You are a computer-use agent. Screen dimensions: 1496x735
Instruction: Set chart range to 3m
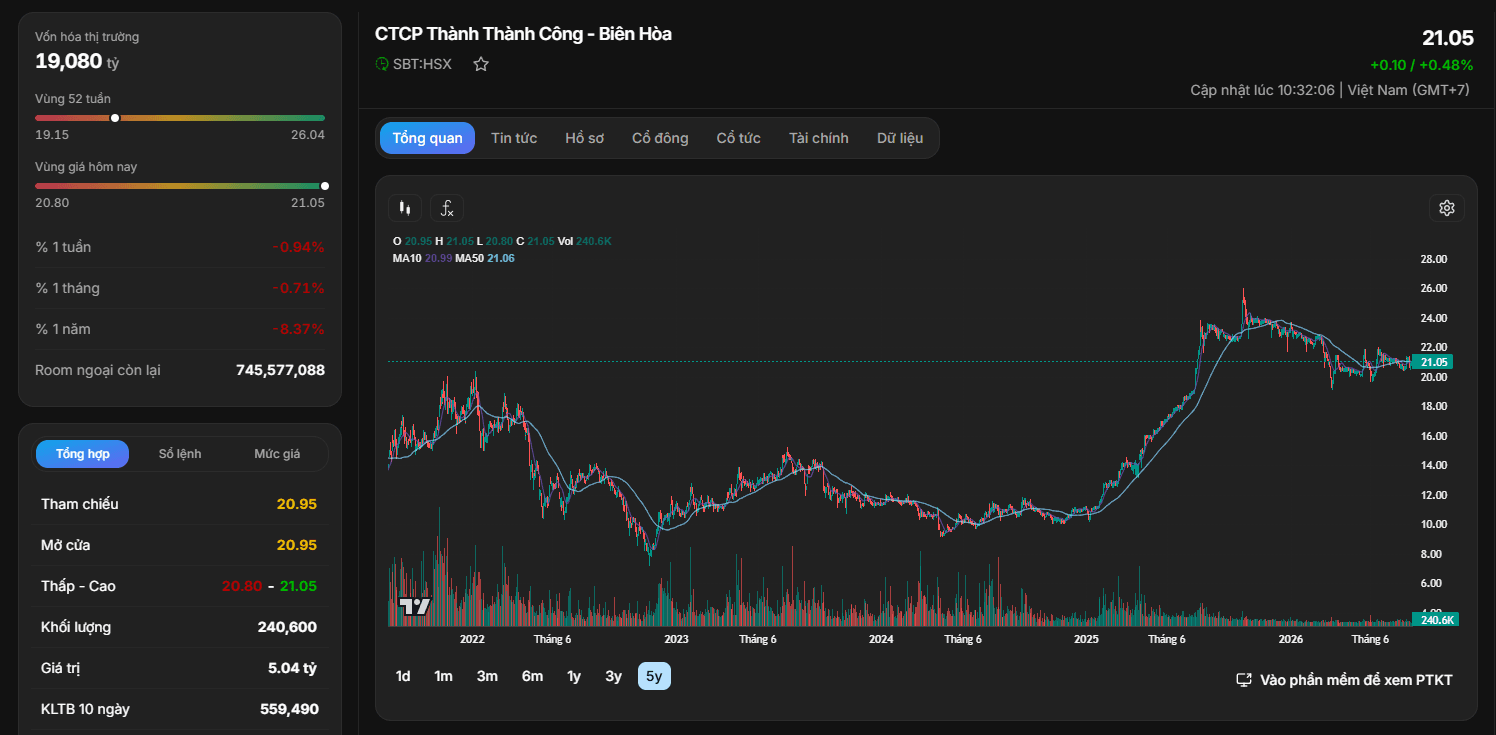[x=487, y=677]
